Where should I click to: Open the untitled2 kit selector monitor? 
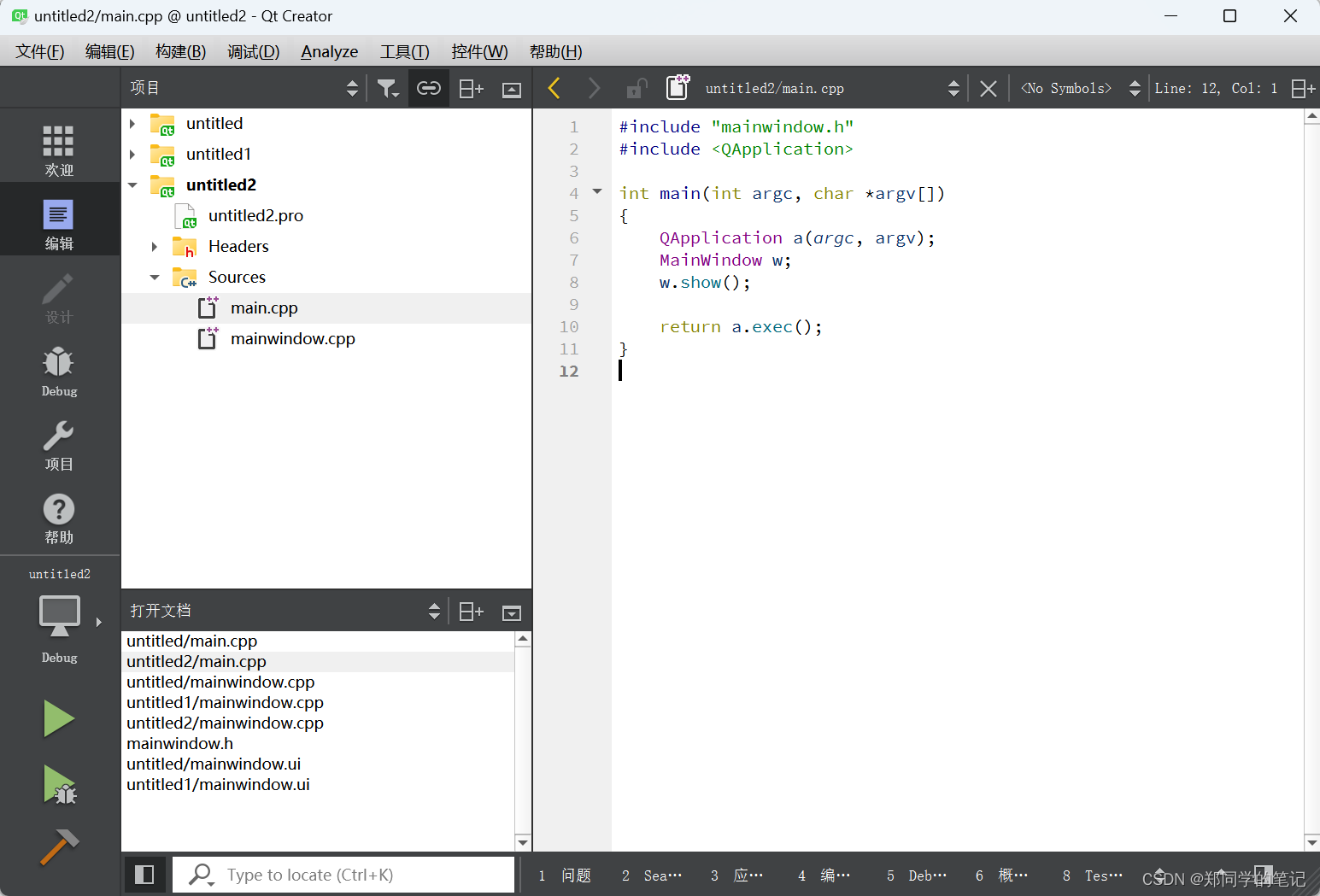click(x=59, y=617)
